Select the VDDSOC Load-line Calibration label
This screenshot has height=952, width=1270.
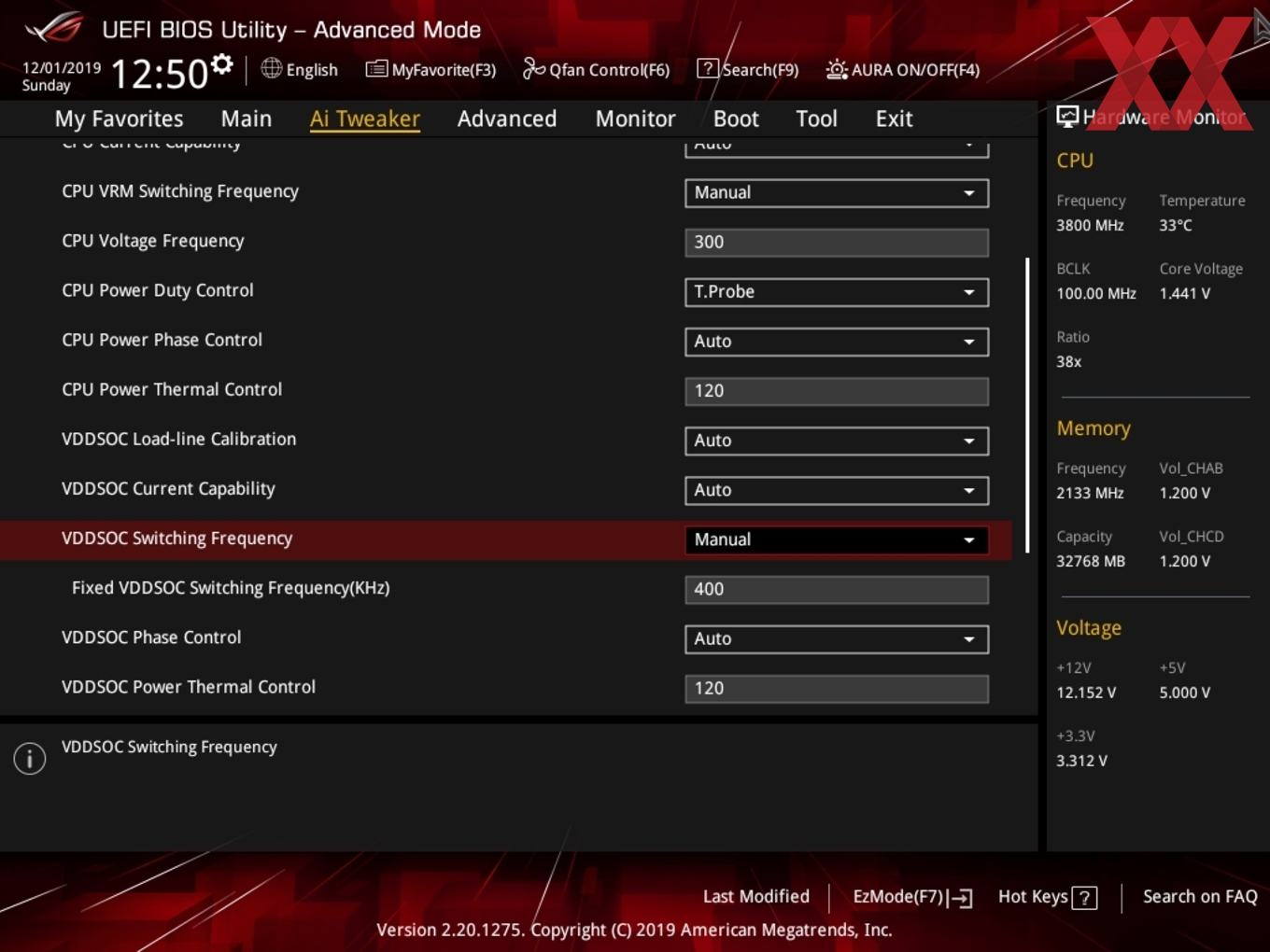coord(178,439)
